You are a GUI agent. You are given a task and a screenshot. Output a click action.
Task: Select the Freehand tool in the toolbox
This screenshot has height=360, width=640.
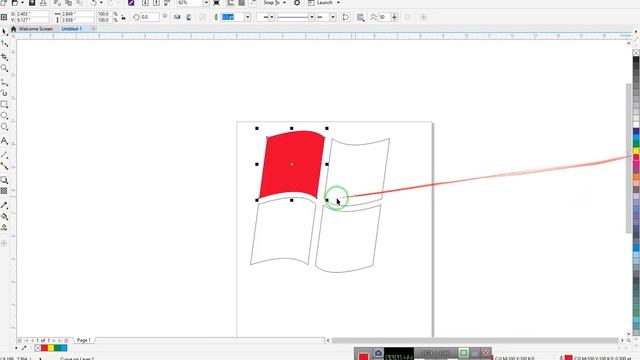4,82
